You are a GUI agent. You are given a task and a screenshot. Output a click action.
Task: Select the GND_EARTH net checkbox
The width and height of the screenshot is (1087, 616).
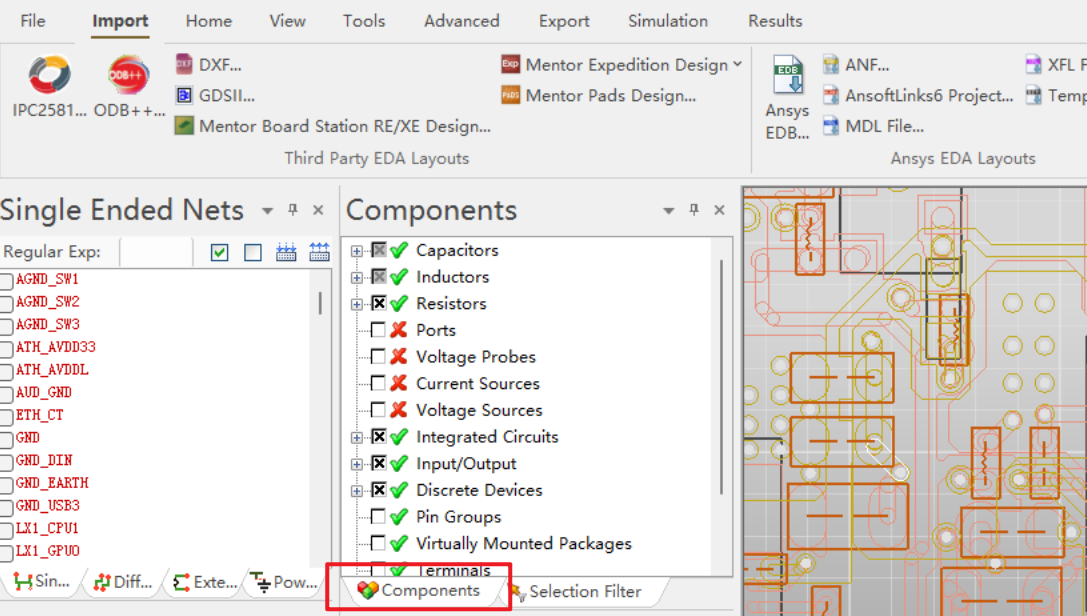pos(6,484)
